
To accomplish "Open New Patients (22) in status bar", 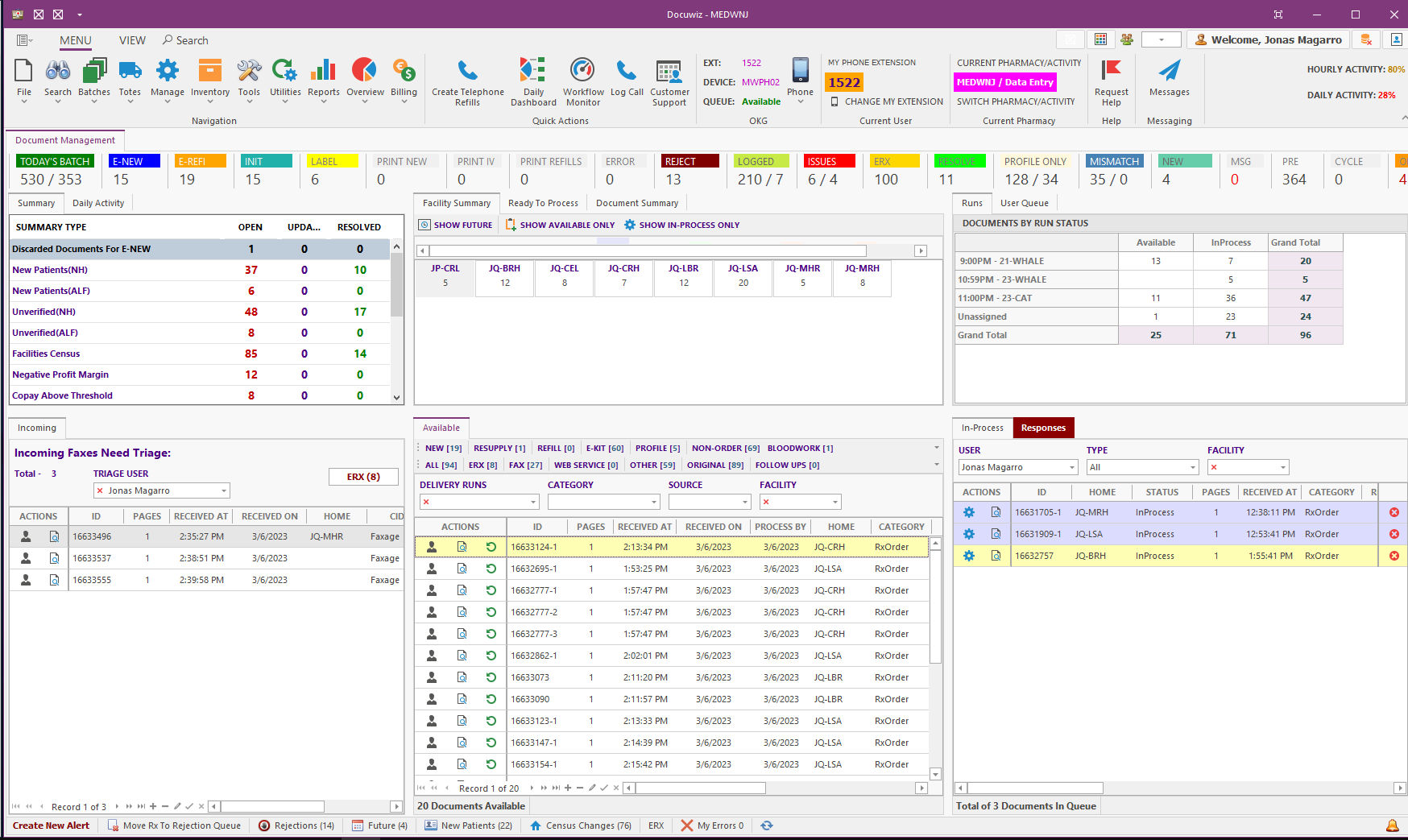I will (469, 826).
